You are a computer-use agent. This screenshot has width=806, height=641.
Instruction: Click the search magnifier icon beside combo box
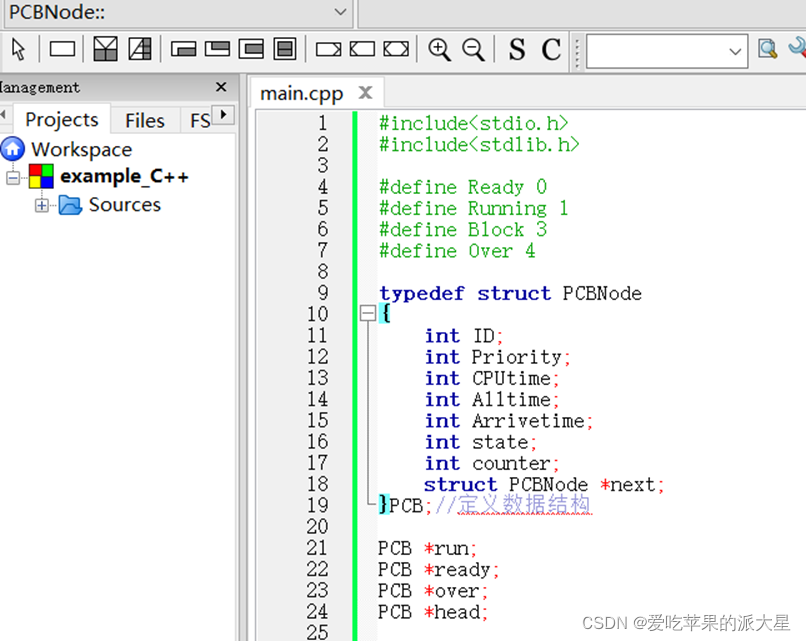tap(768, 49)
